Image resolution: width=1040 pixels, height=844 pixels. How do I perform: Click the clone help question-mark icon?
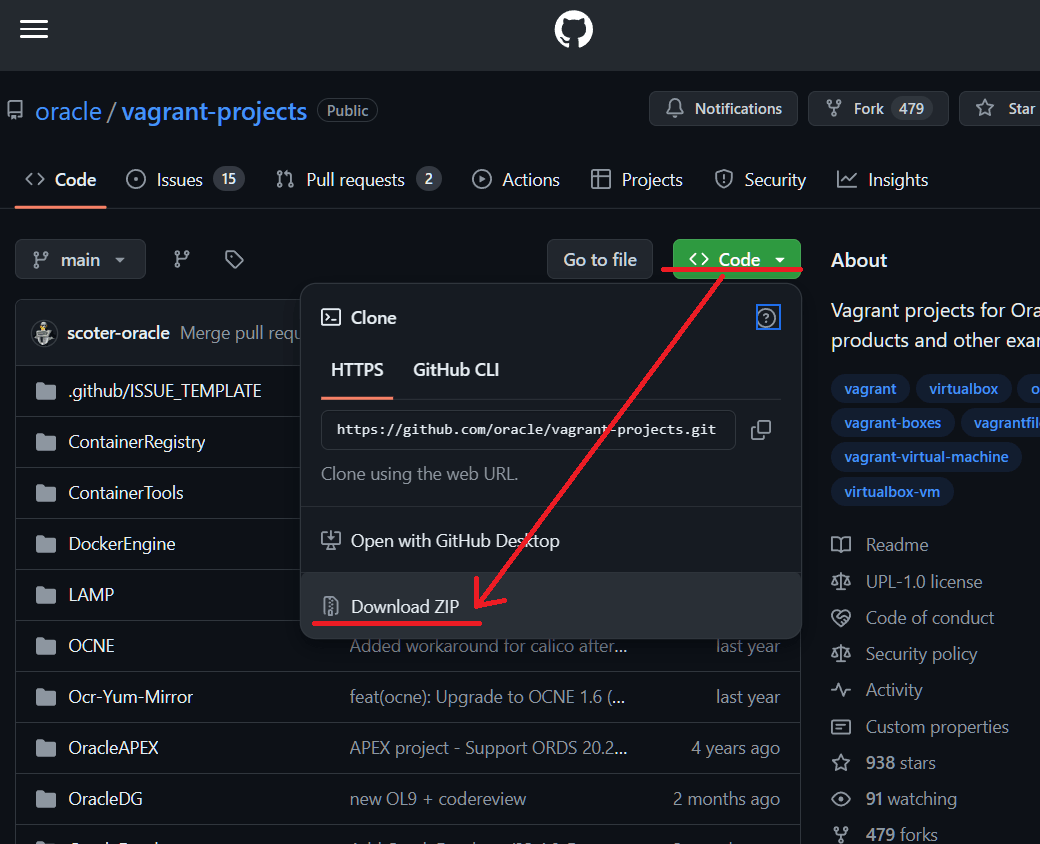pos(767,318)
